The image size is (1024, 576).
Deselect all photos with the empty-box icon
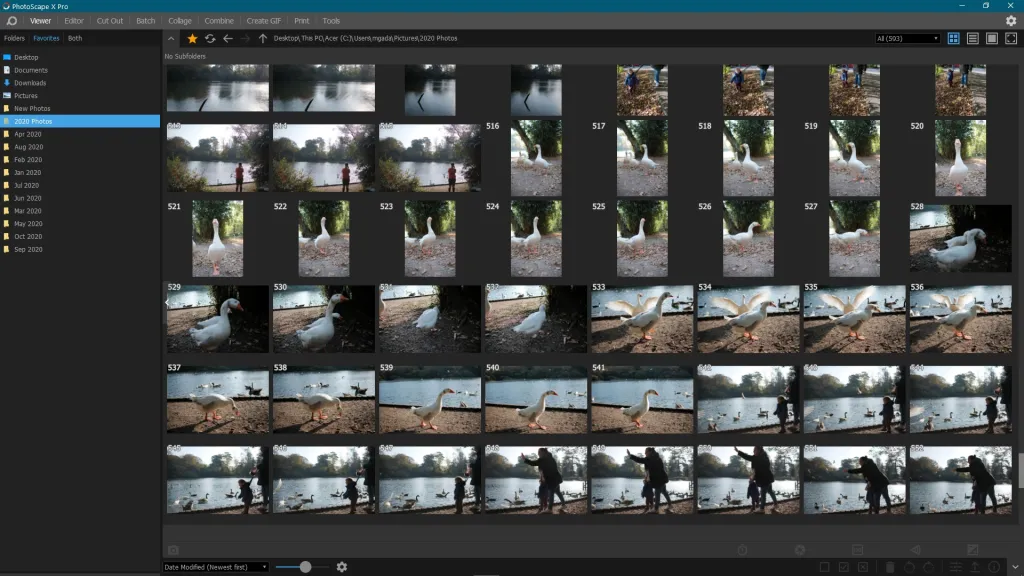point(824,566)
